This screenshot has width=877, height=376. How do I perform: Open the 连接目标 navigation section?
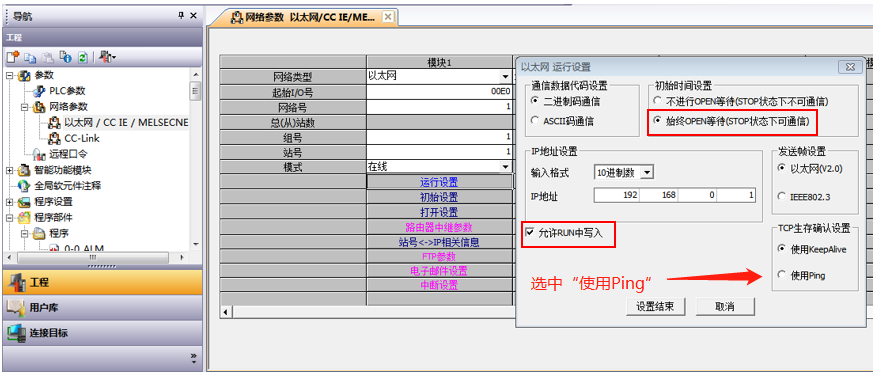(x=101, y=333)
